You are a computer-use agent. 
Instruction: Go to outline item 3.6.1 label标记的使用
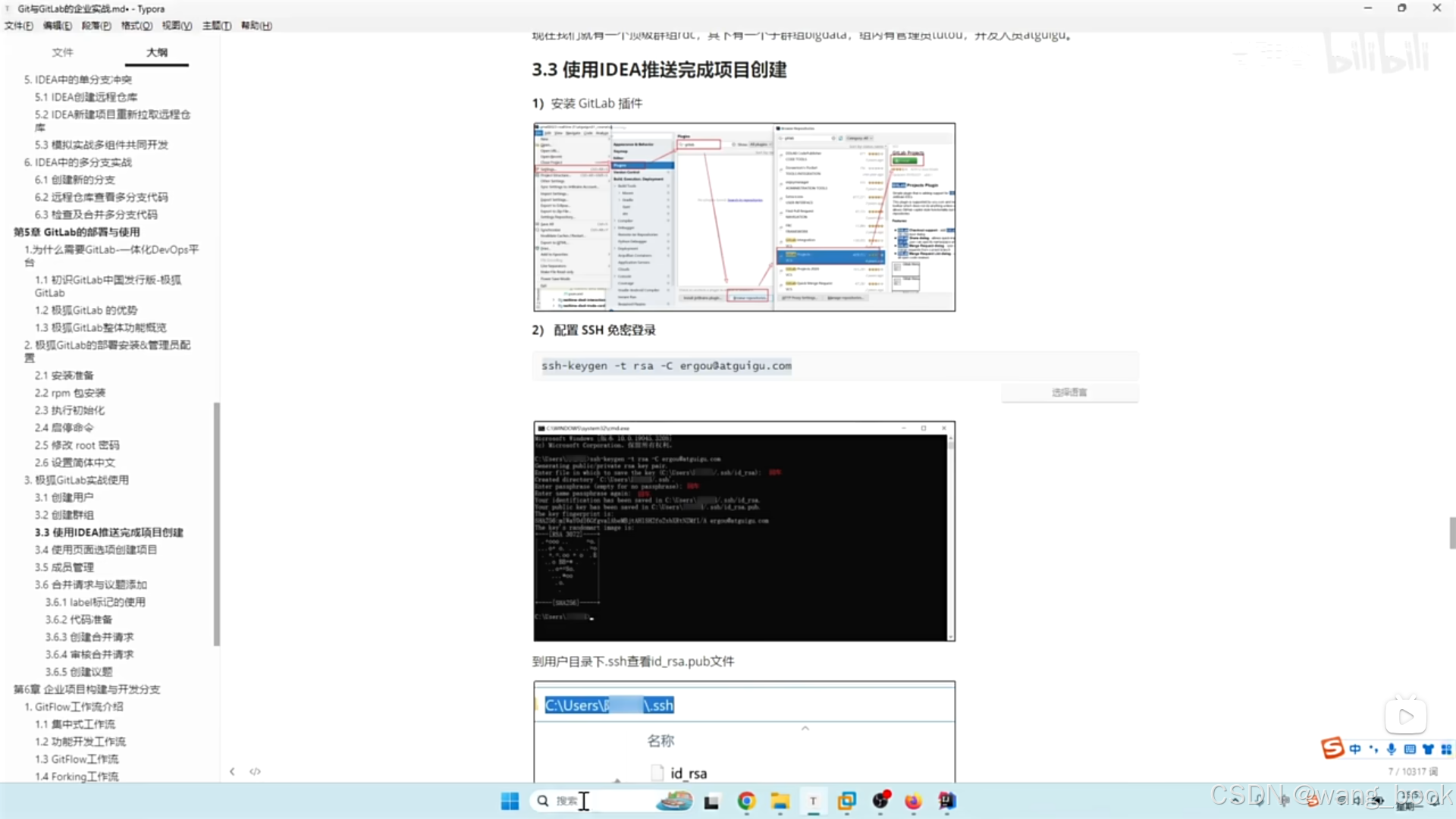coord(95,602)
